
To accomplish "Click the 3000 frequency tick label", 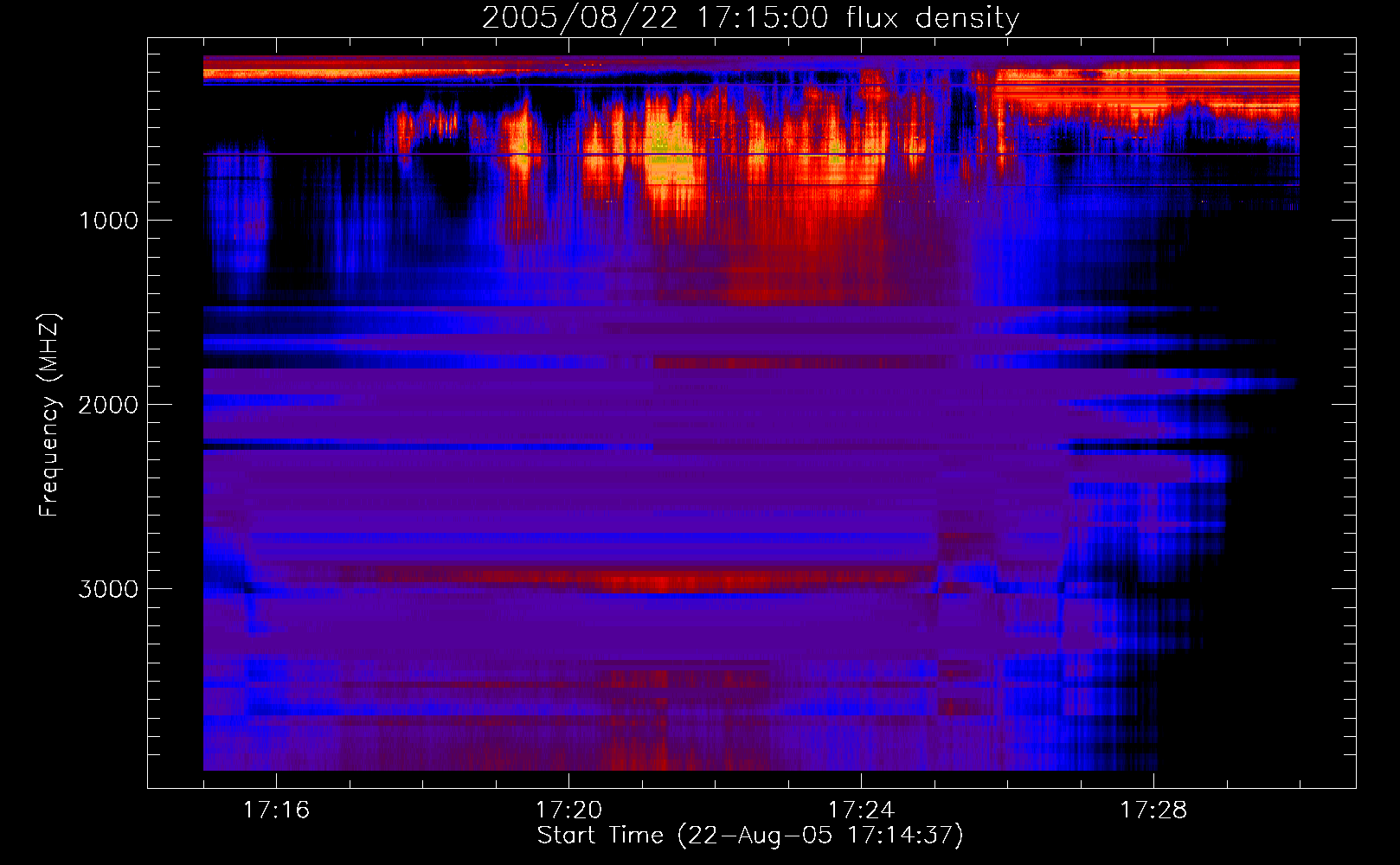I will 108,589.
